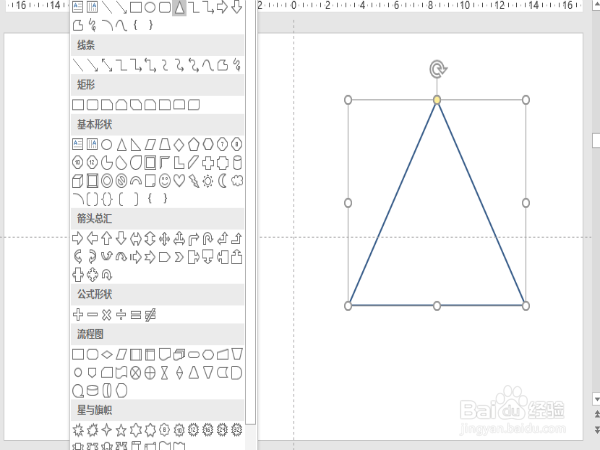The image size is (600, 450).
Task: Select the equal sign equation shape
Action: pyautogui.click(x=136, y=315)
